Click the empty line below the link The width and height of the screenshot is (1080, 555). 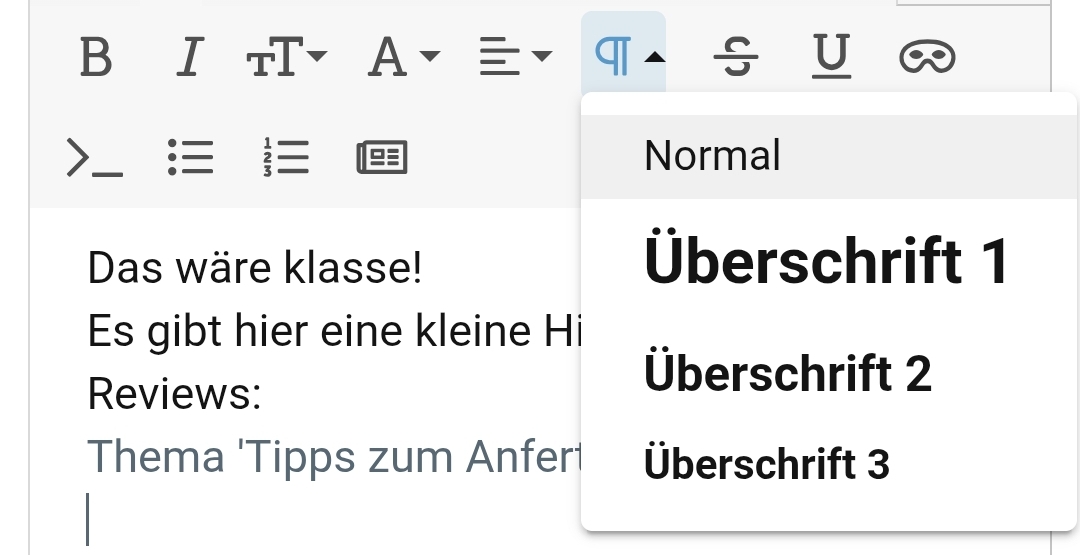click(300, 520)
